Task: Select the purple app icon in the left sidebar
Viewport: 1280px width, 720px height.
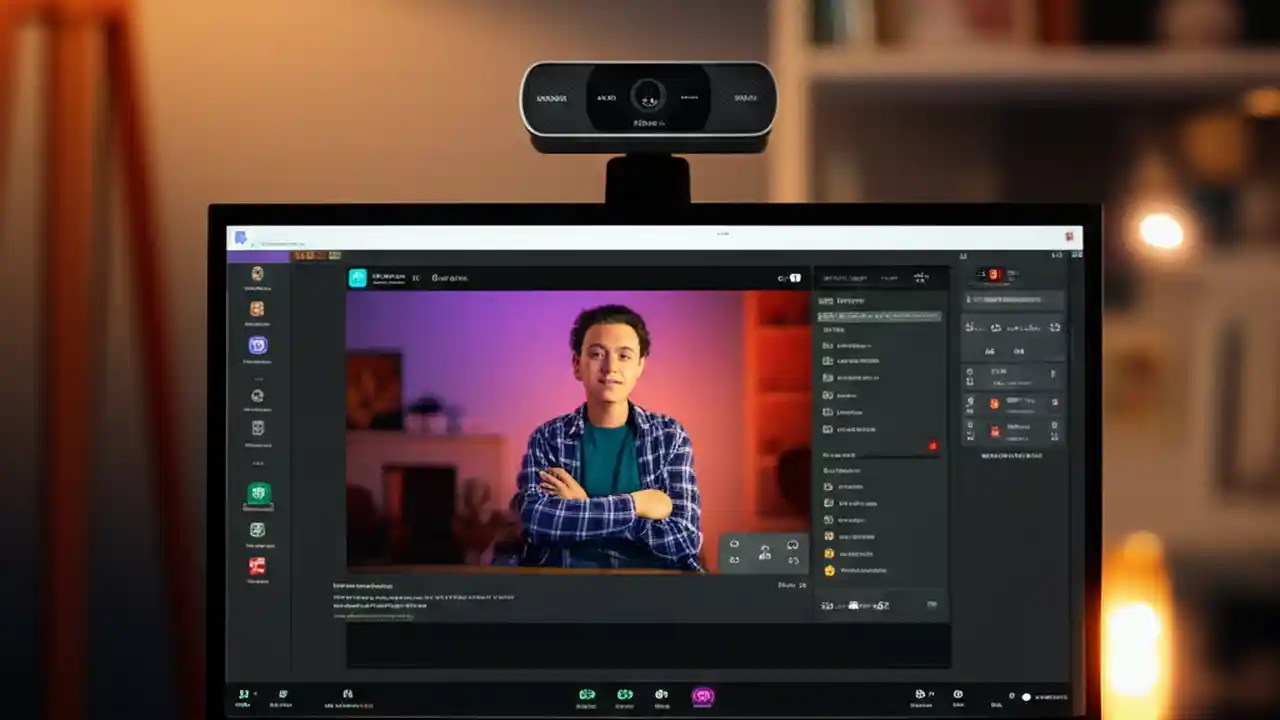Action: (x=258, y=345)
